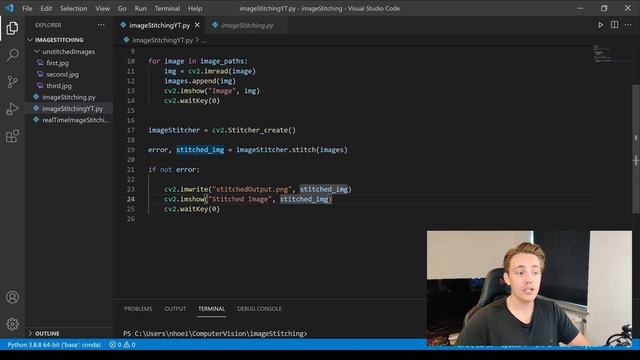
Task: Open imageStitching.py in the explorer tree
Action: (x=69, y=97)
